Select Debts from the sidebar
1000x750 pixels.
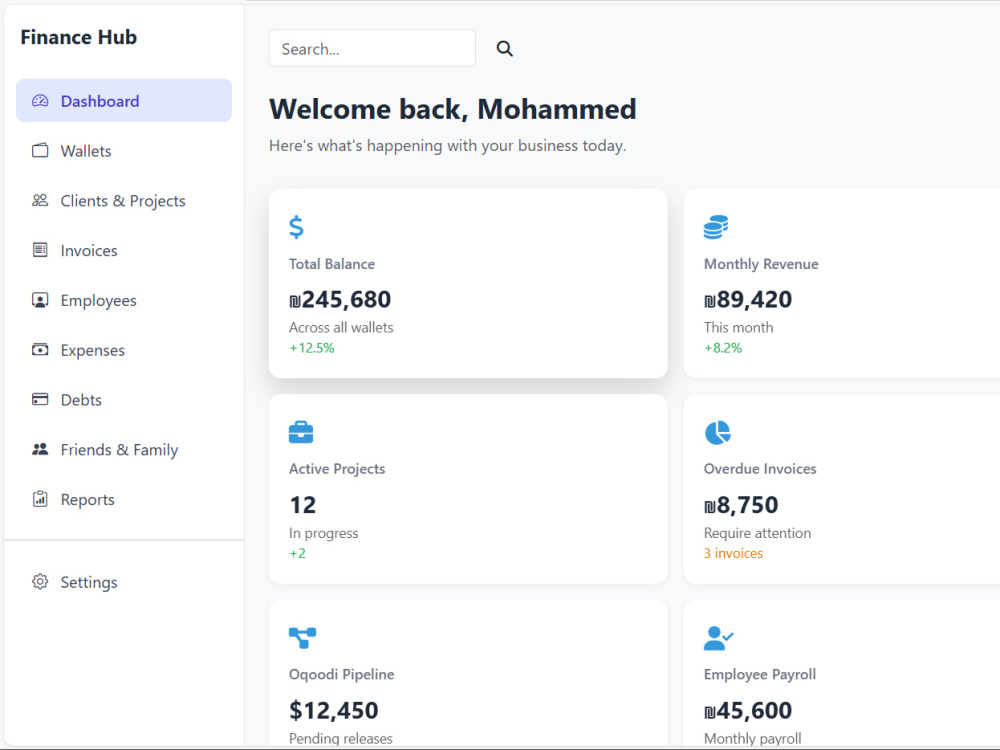pyautogui.click(x=124, y=400)
